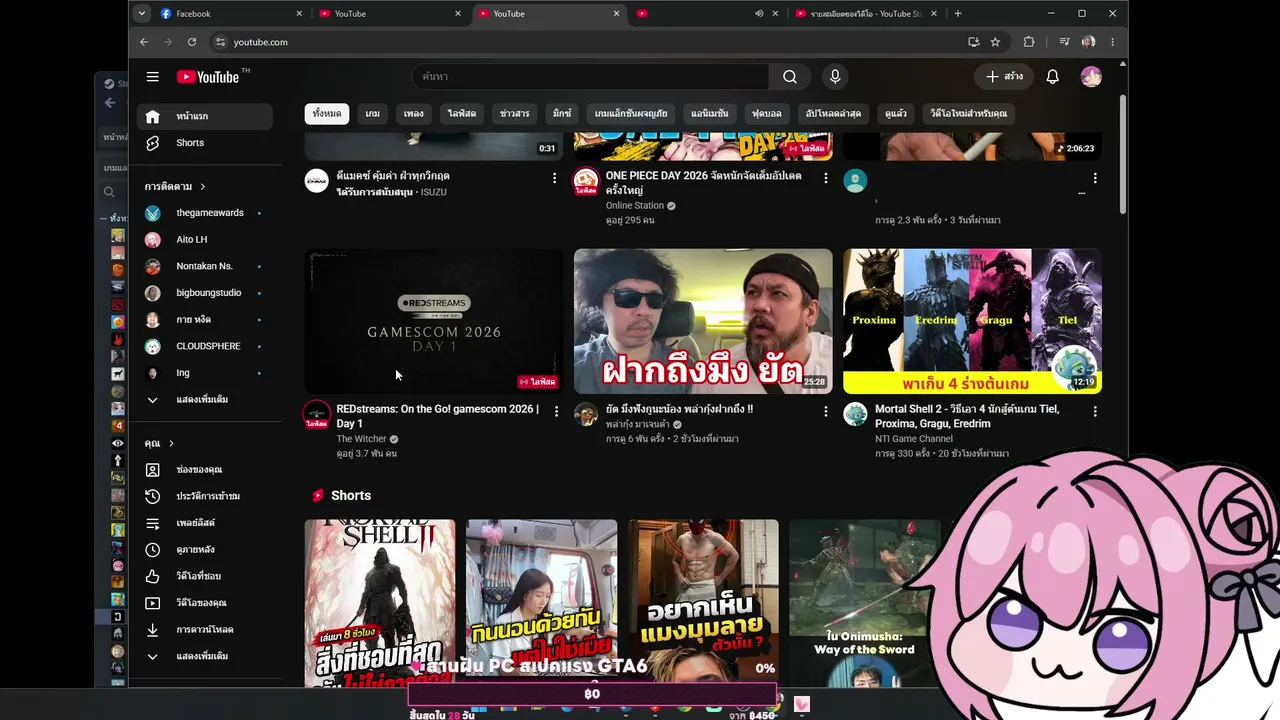1280x720 pixels.
Task: Expand แสดงเพิ่มเติม under the Ing subscription
Action: click(x=204, y=400)
